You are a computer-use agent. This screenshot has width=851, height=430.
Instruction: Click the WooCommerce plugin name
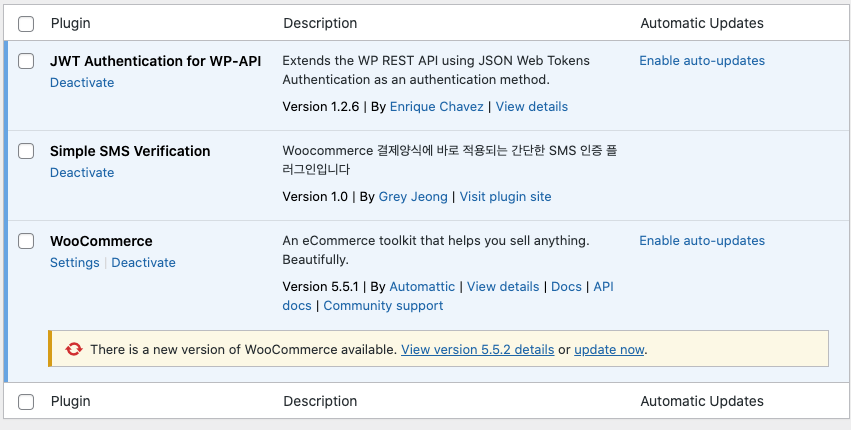point(101,241)
